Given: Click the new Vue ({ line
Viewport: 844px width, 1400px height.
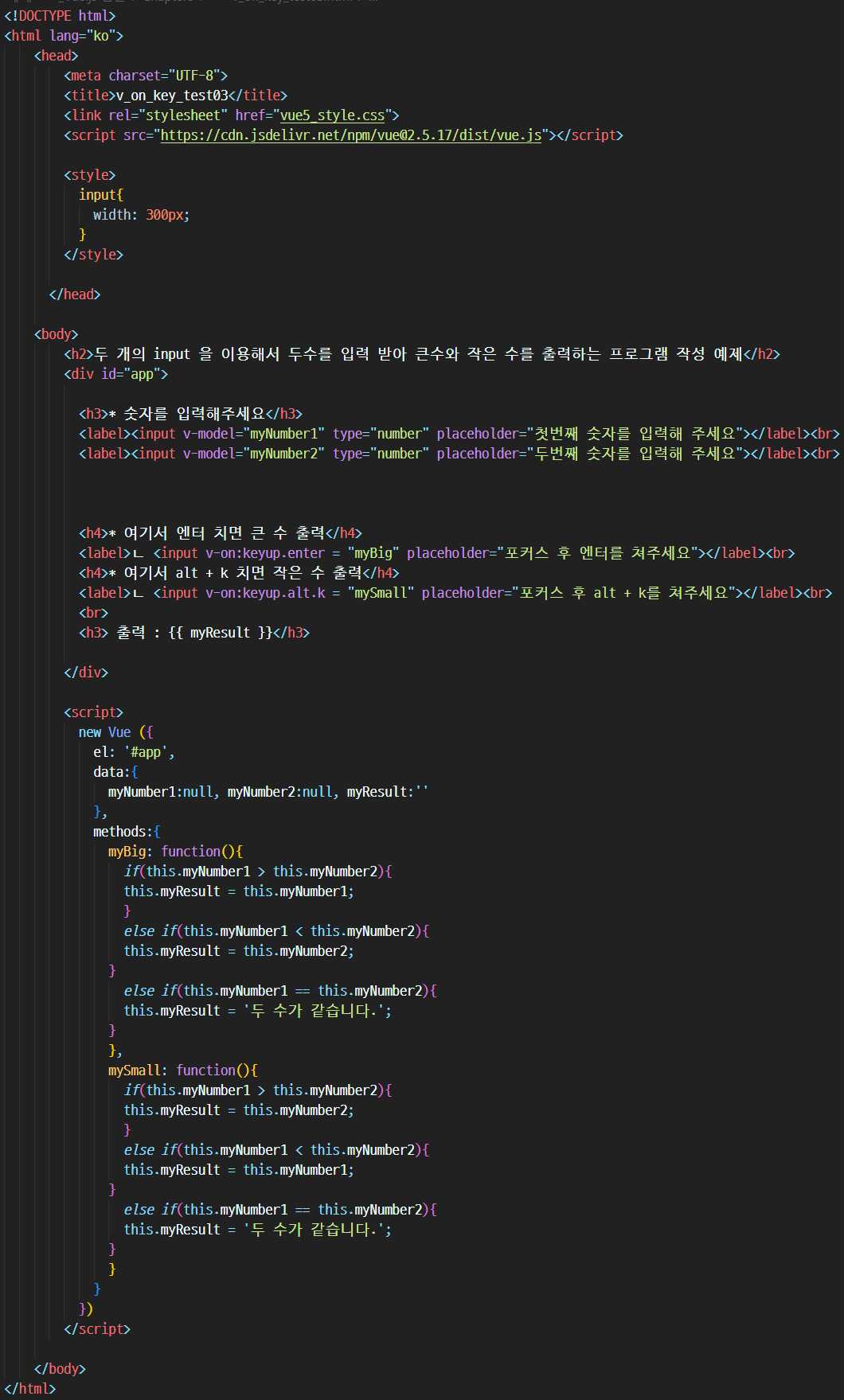Looking at the screenshot, I should [x=116, y=732].
